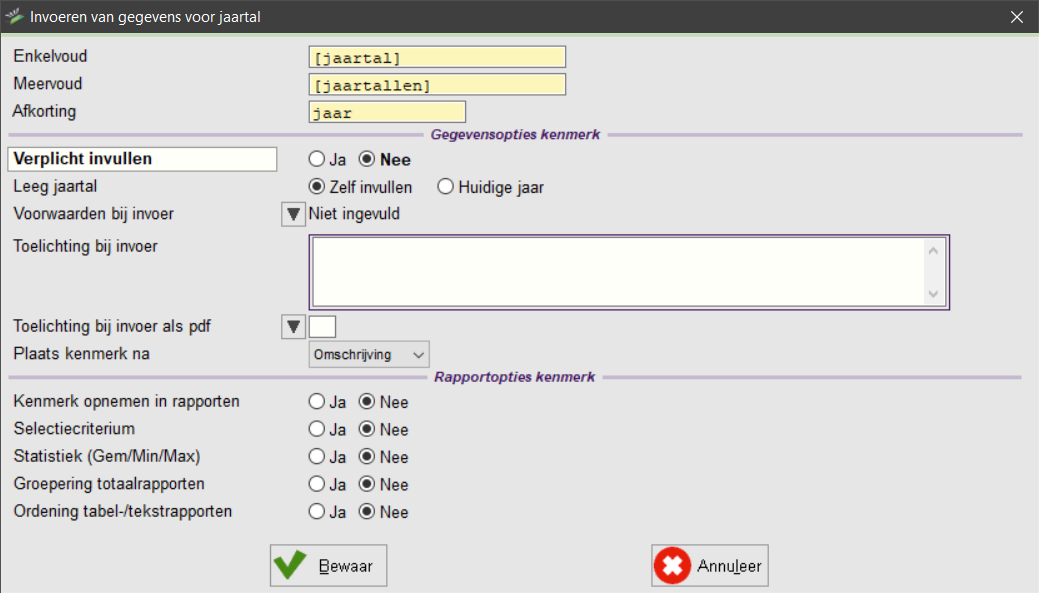Choose Ja for Selectiecriterium
This screenshot has height=593, width=1039.
pyautogui.click(x=317, y=430)
